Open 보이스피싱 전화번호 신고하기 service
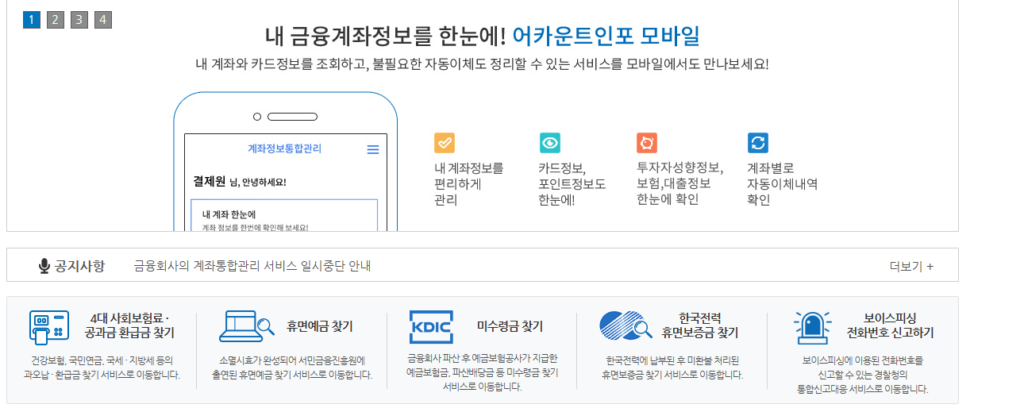This screenshot has width=1024, height=412. tap(890, 326)
